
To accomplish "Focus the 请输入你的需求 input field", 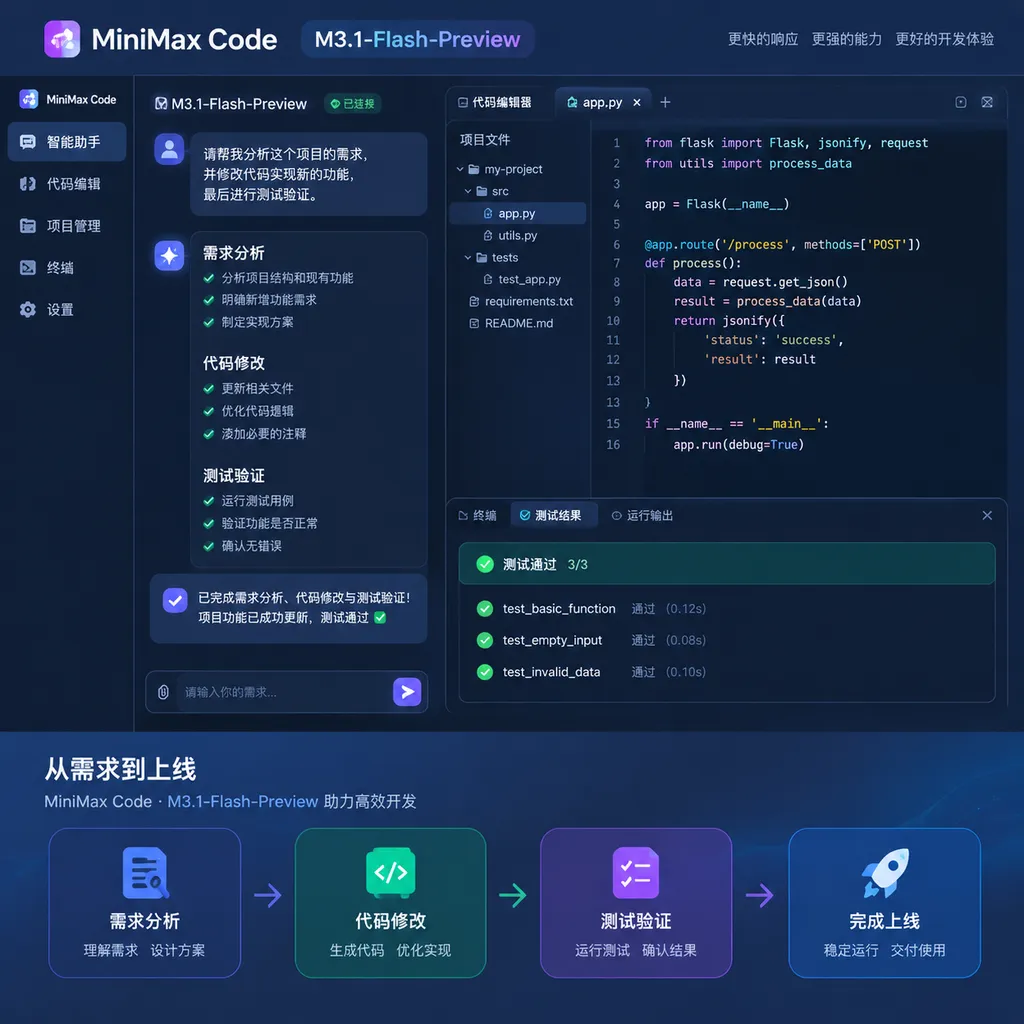I will pos(282,692).
